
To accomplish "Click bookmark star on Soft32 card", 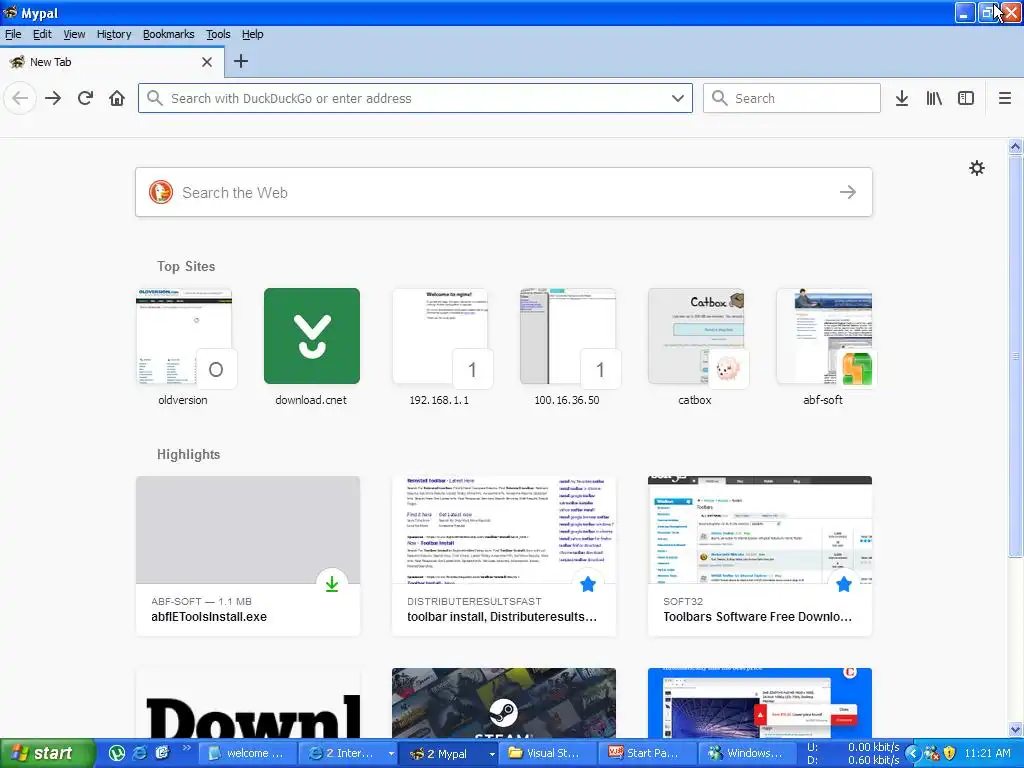I will point(844,584).
